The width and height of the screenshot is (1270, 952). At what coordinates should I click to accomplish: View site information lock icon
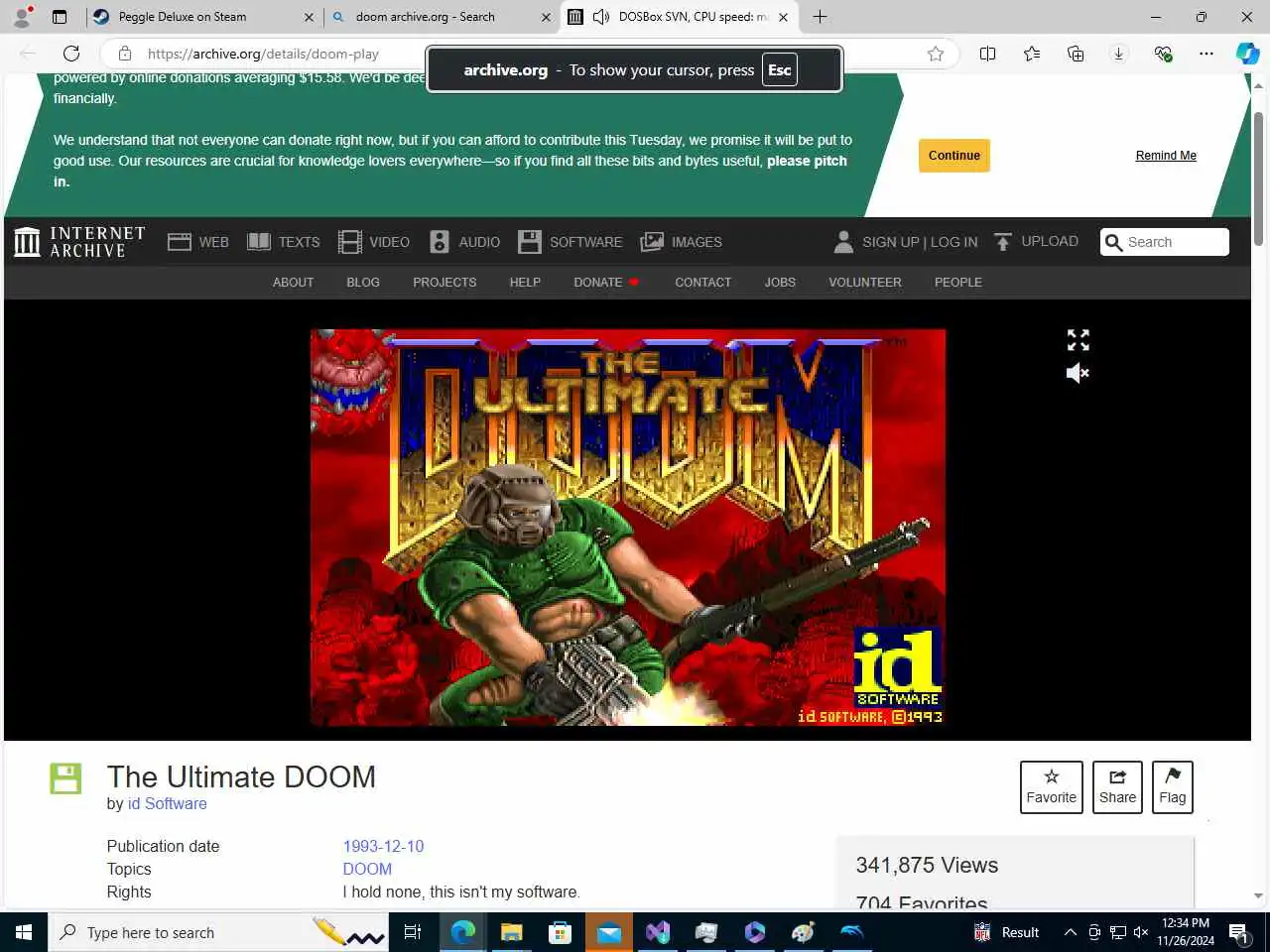125,54
